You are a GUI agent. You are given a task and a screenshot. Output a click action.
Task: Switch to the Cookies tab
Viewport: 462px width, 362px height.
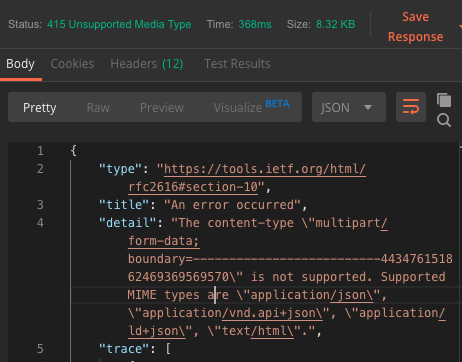[72, 64]
